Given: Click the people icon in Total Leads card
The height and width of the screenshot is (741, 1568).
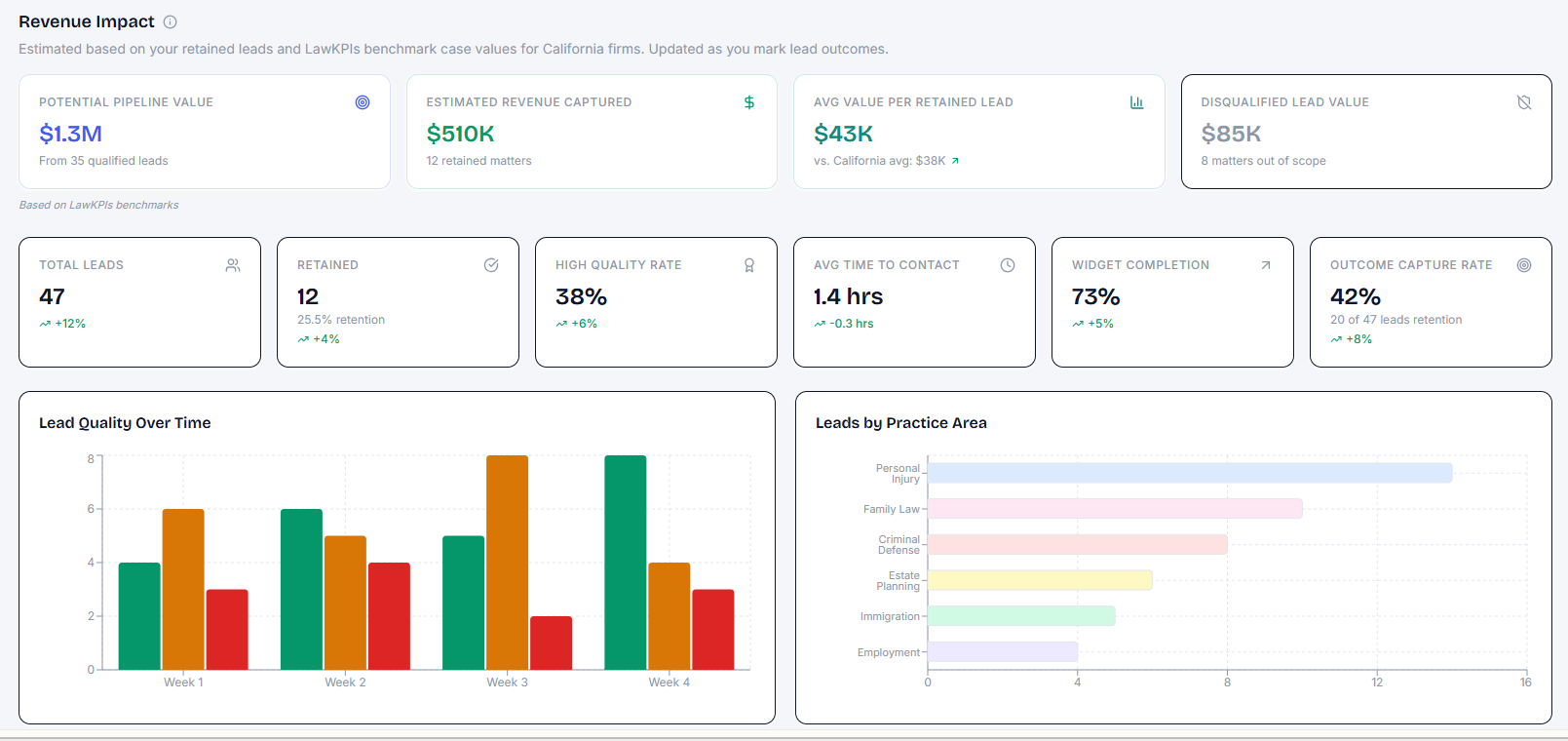Looking at the screenshot, I should (233, 265).
